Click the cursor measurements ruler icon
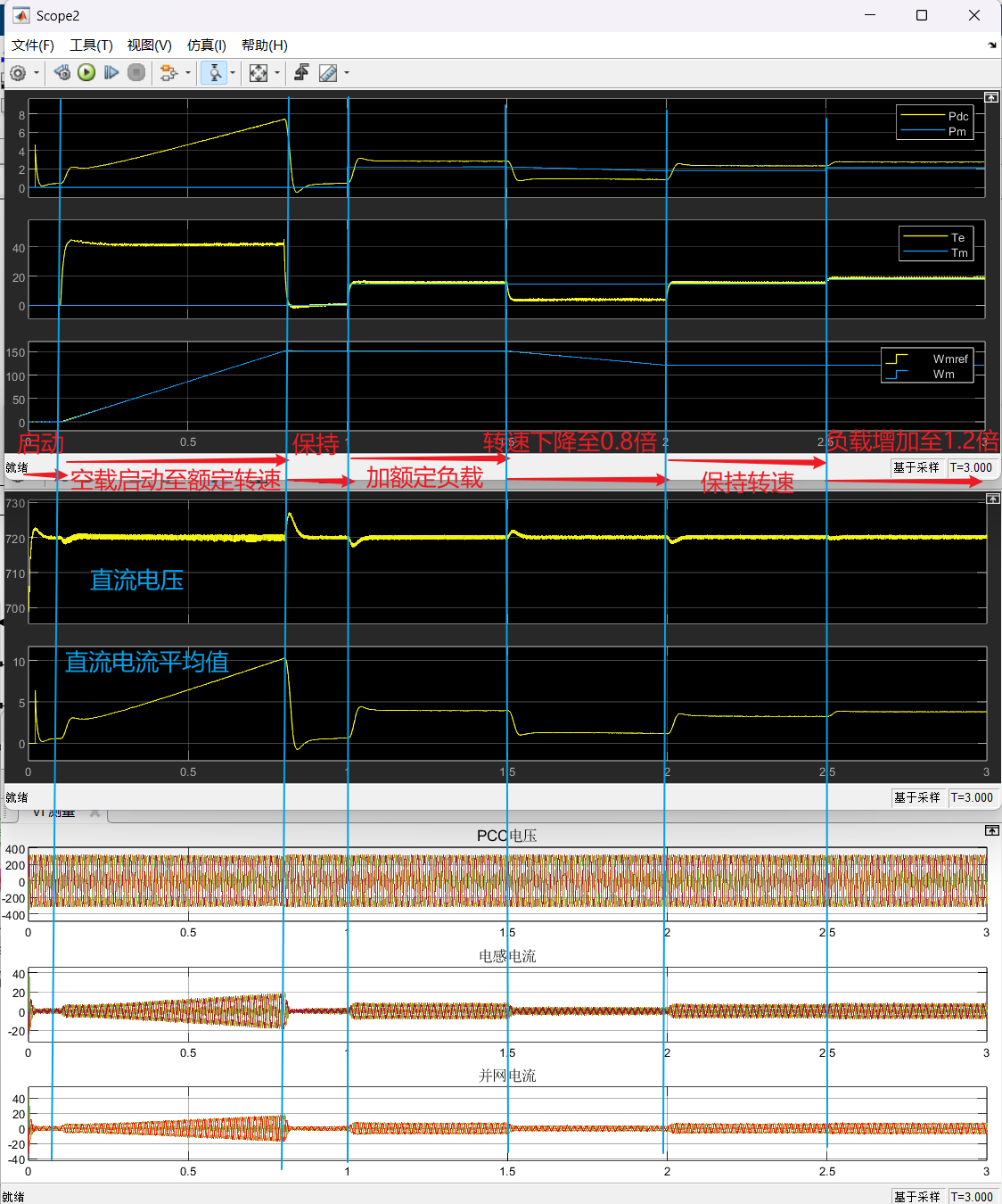The height and width of the screenshot is (1204, 1002). click(x=328, y=73)
